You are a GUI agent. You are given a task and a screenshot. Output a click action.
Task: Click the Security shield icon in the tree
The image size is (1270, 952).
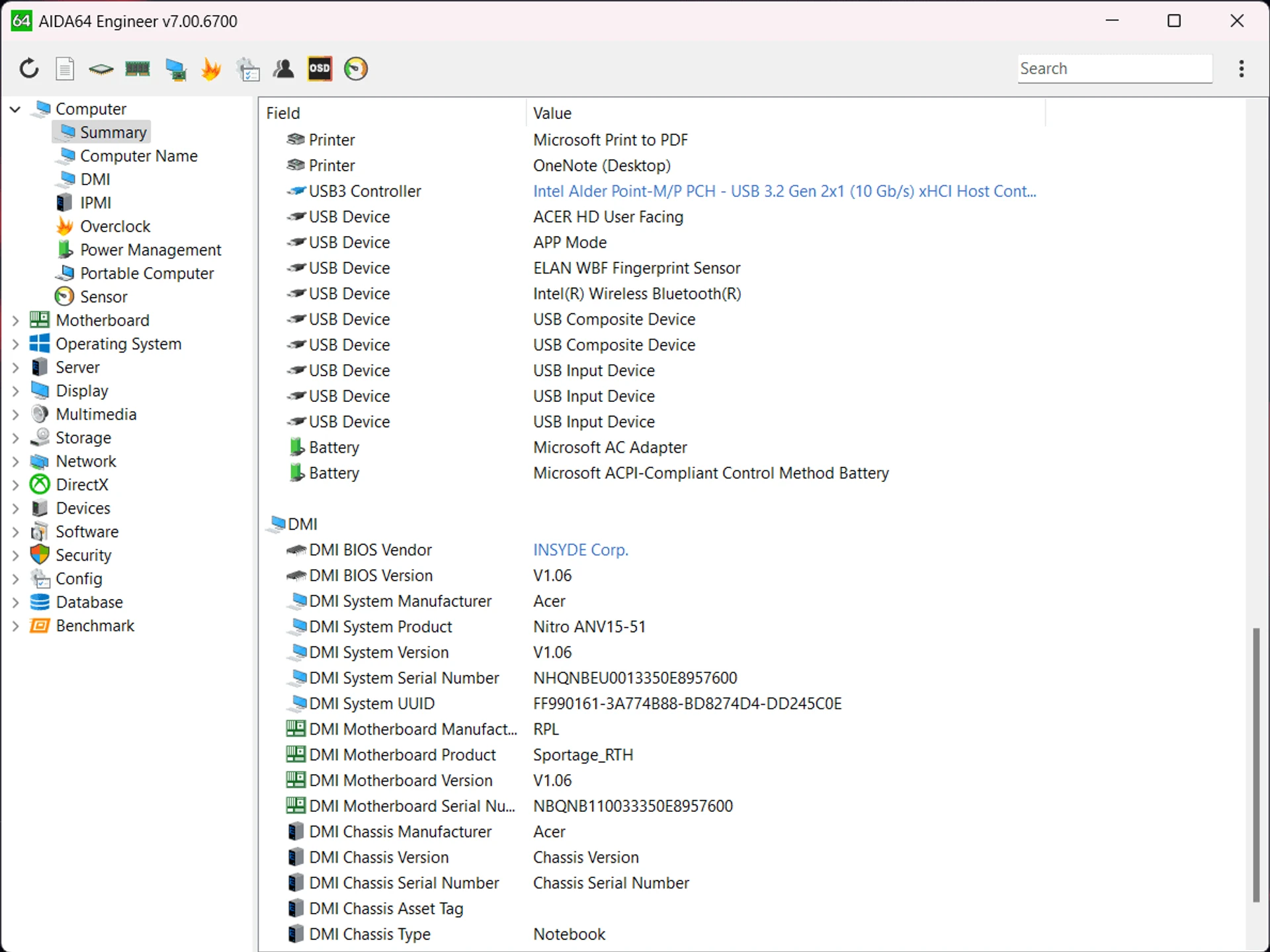pos(40,555)
